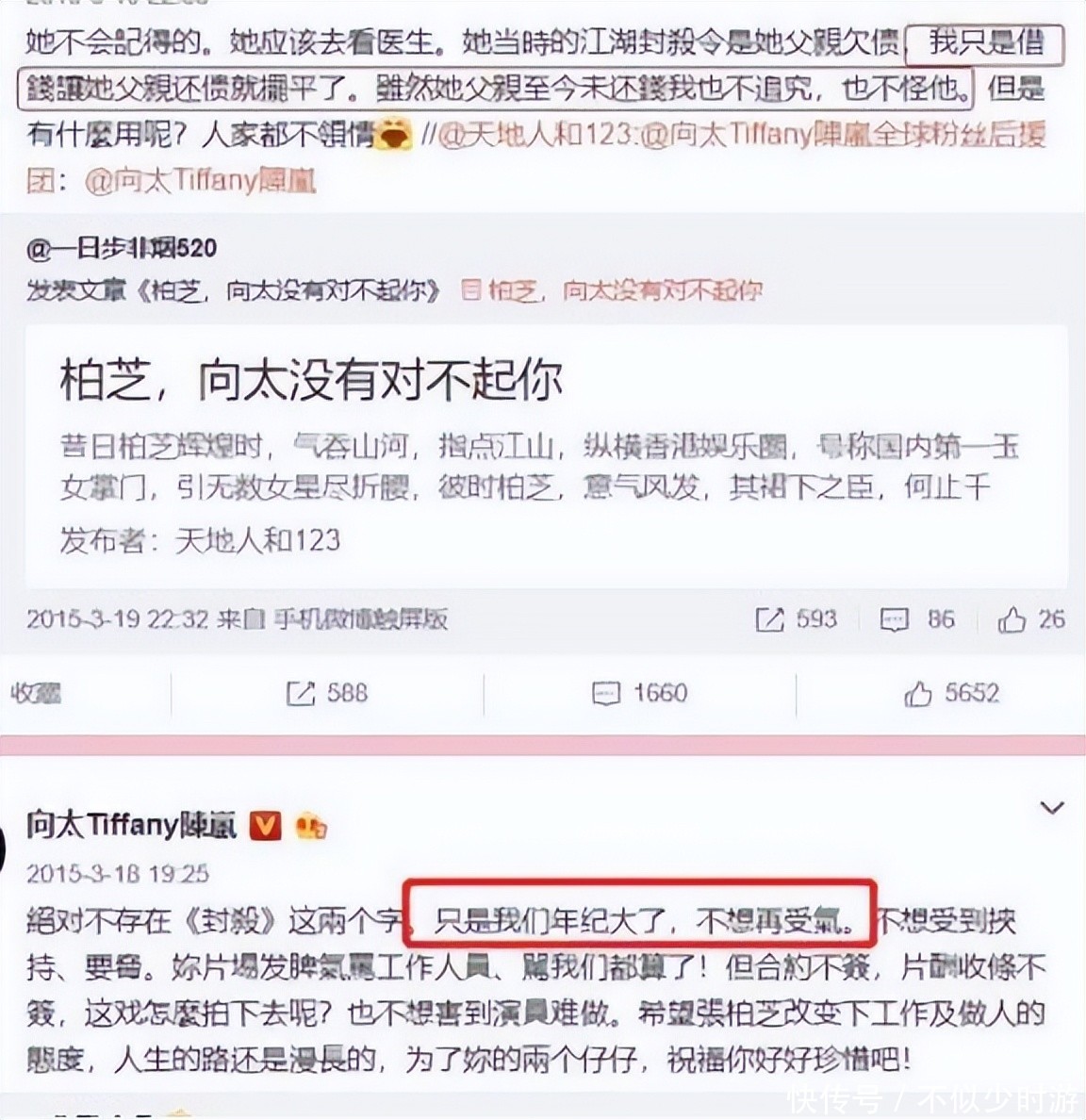Viewport: 1086px width, 1120px height.
Task: Open the @一日步非烟520 profile link
Action: [x=122, y=249]
